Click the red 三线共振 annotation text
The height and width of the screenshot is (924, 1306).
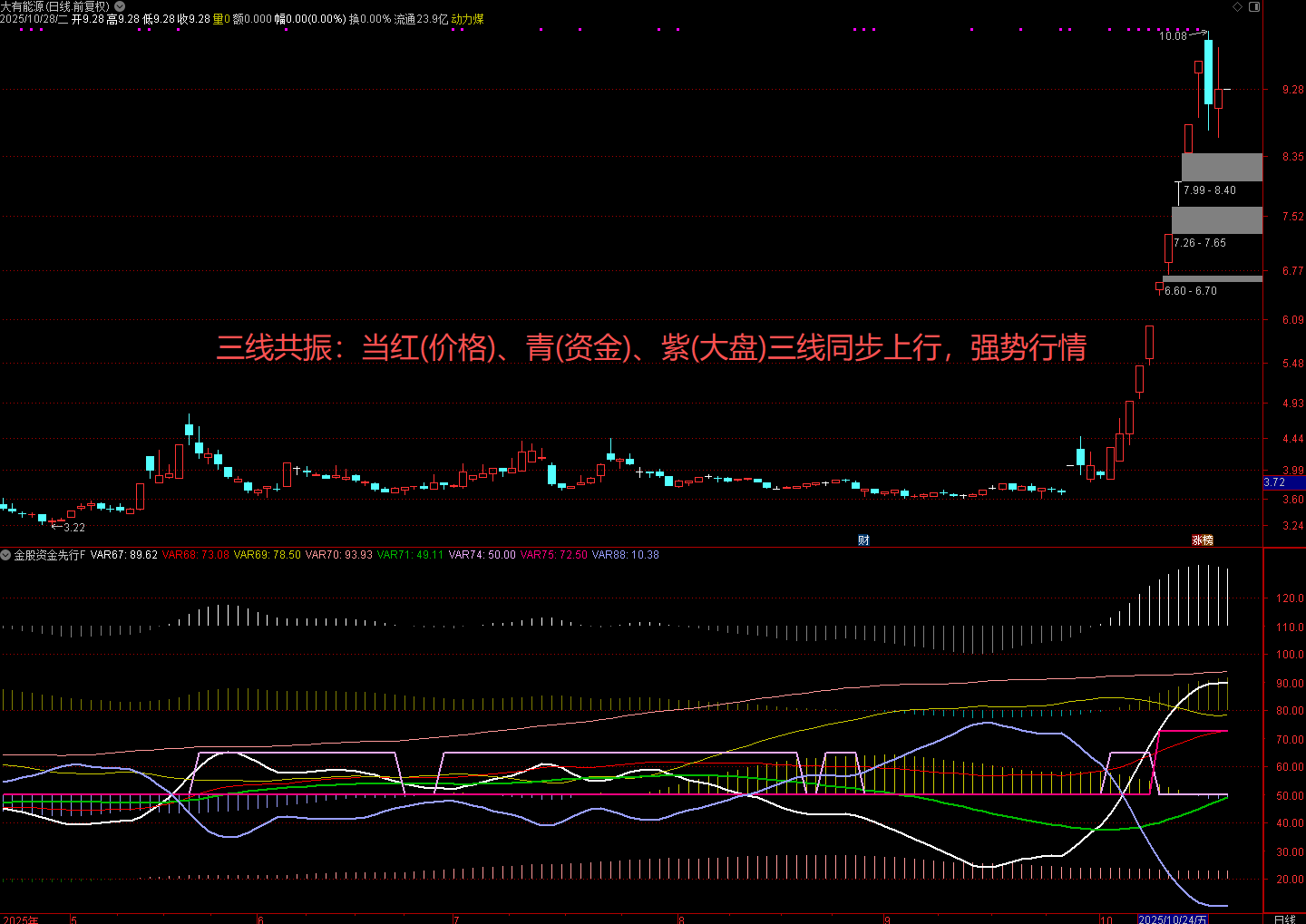click(x=651, y=347)
